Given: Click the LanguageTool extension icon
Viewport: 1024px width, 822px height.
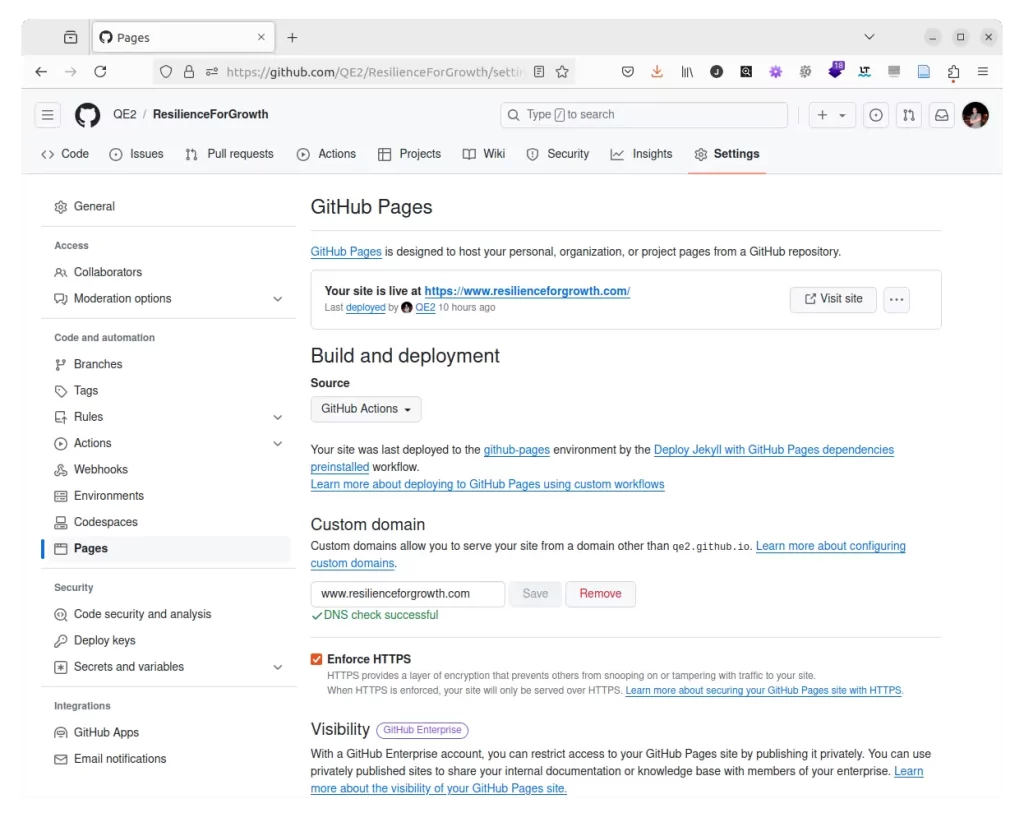Looking at the screenshot, I should [x=864, y=71].
